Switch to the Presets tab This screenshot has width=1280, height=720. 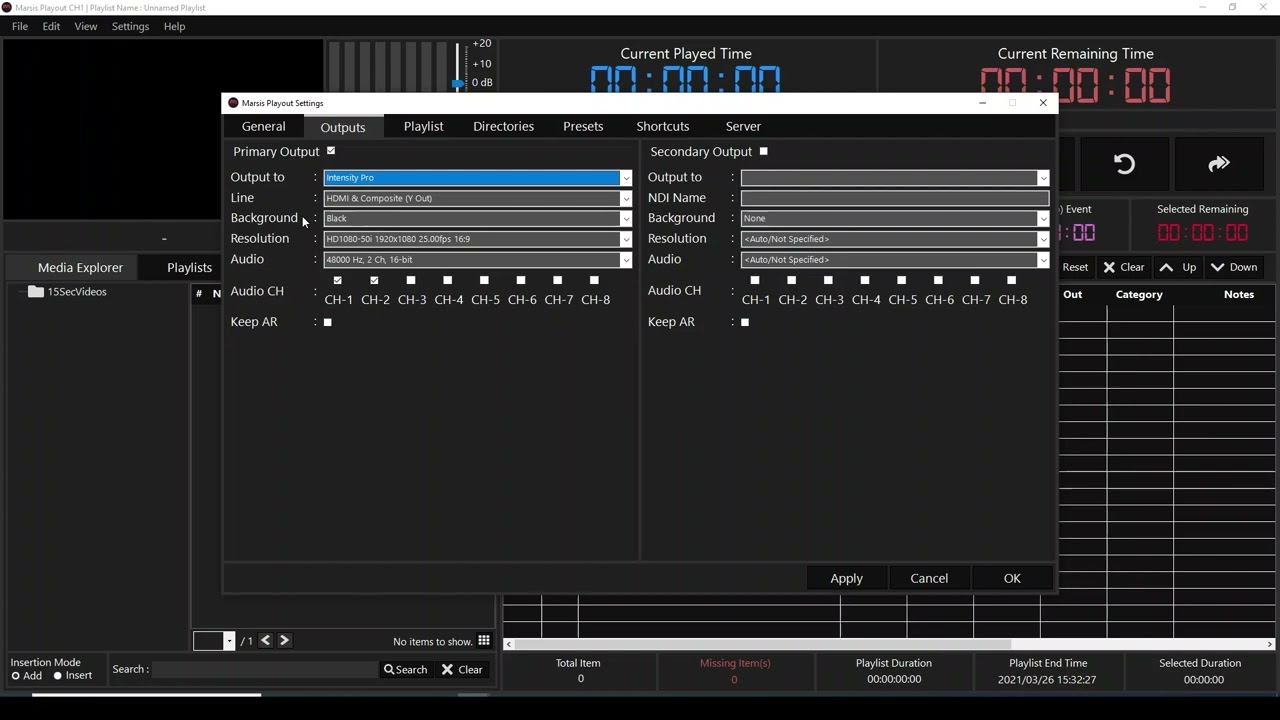click(x=583, y=127)
